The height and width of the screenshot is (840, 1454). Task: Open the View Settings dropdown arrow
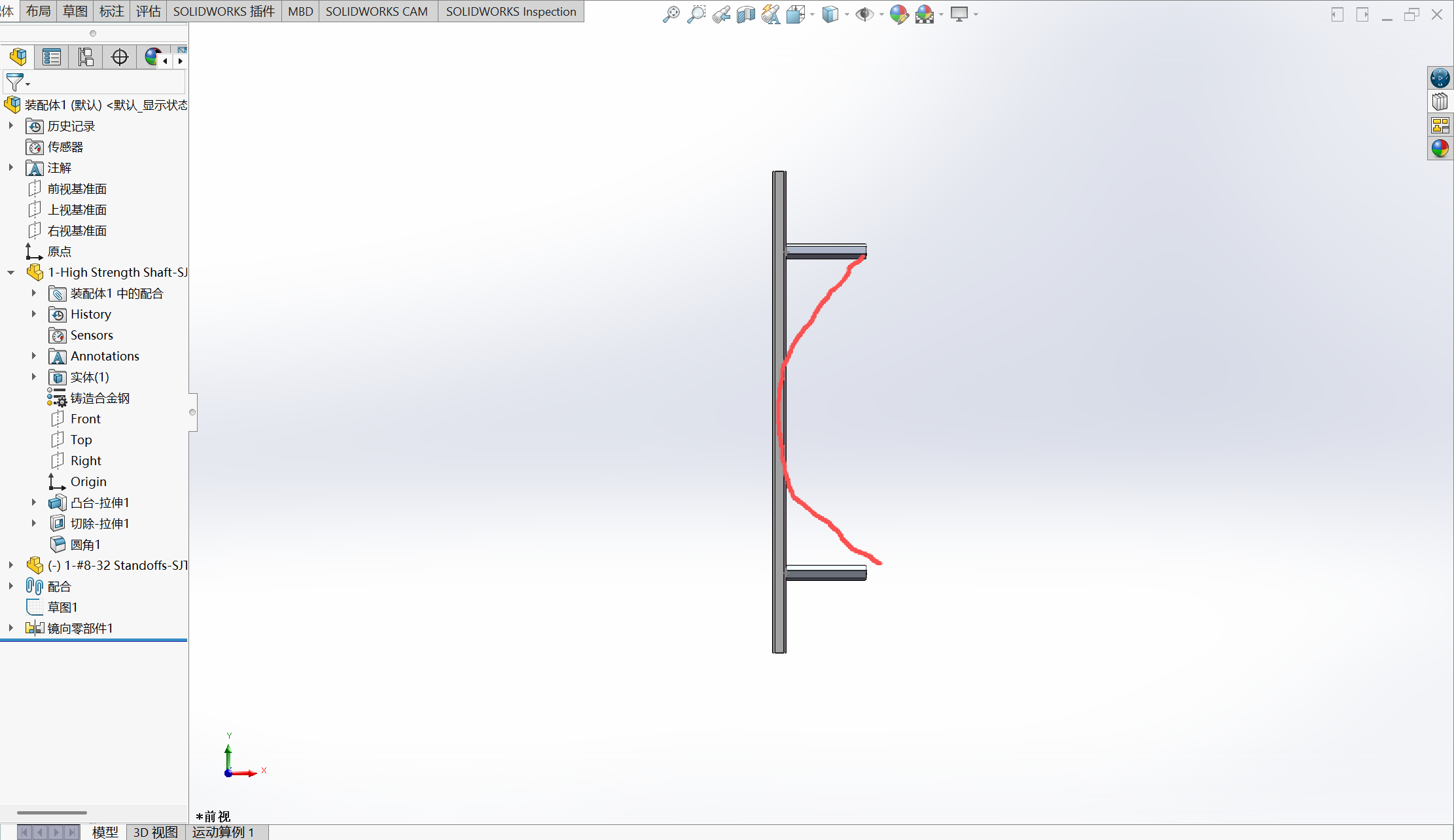pyautogui.click(x=976, y=14)
